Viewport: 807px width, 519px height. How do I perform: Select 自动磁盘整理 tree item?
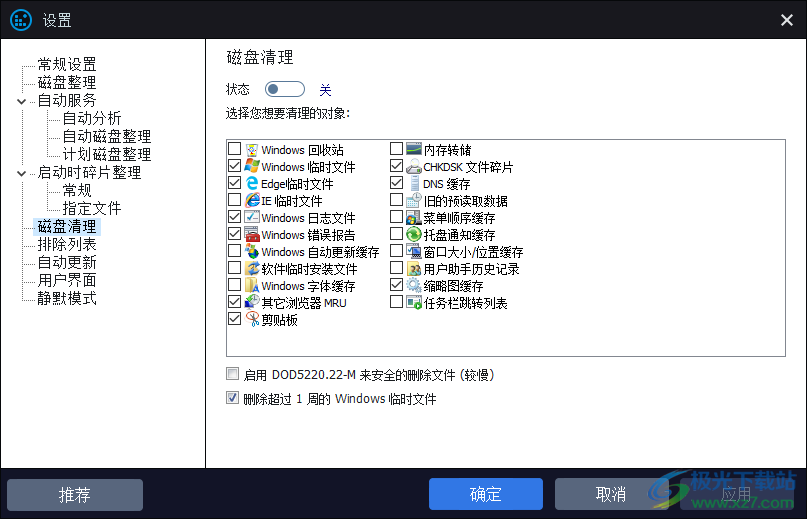tap(107, 136)
